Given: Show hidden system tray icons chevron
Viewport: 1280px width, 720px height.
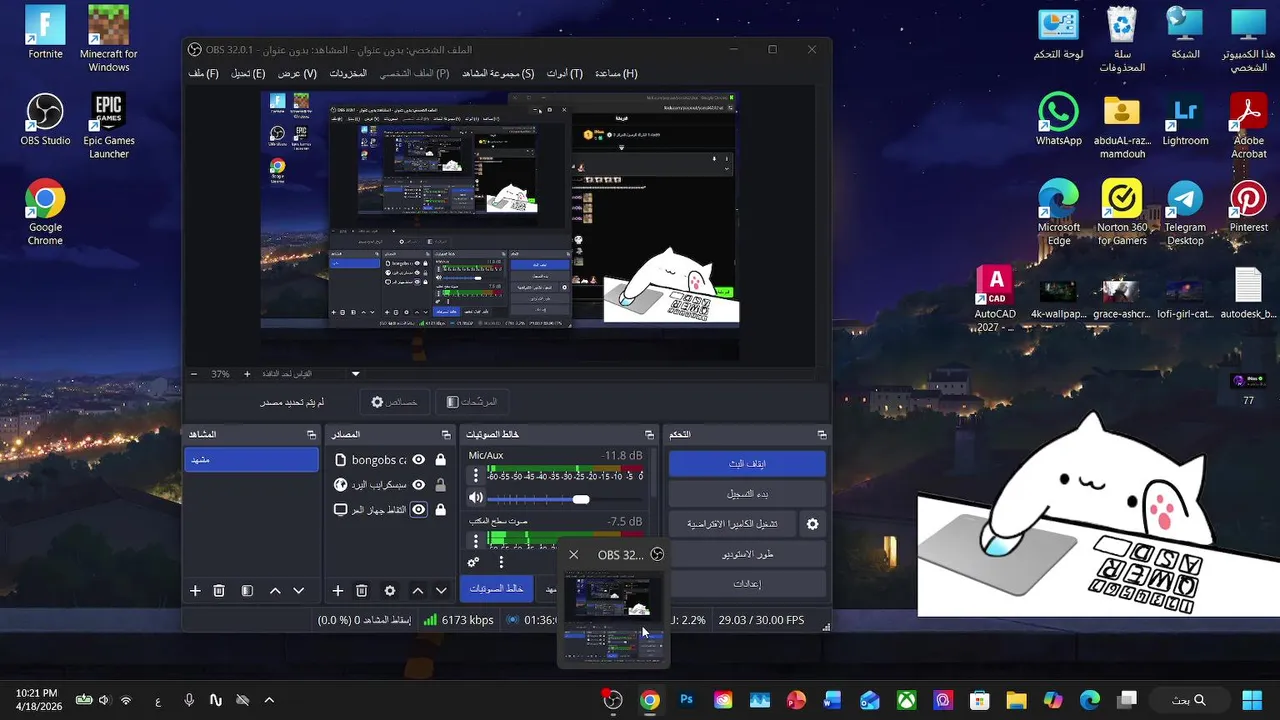Looking at the screenshot, I should pyautogui.click(x=268, y=700).
